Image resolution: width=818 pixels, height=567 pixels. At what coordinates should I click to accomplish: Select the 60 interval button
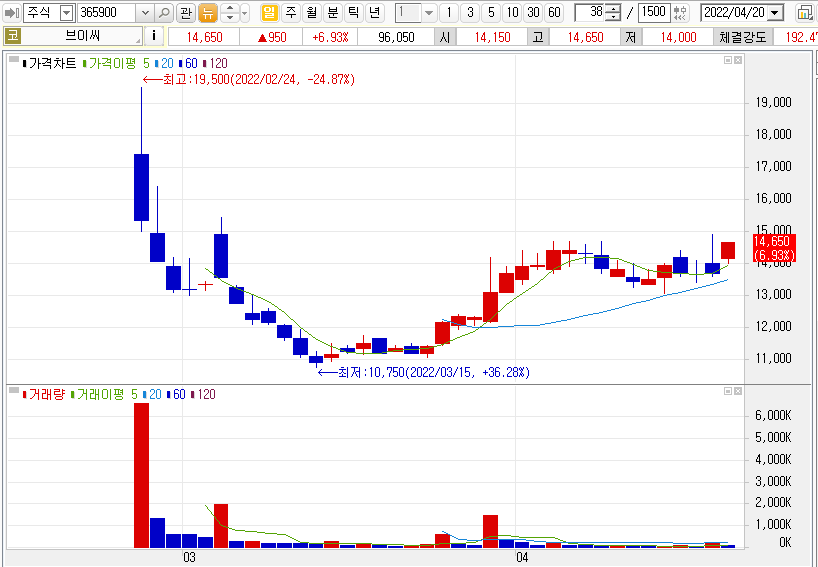coord(554,13)
